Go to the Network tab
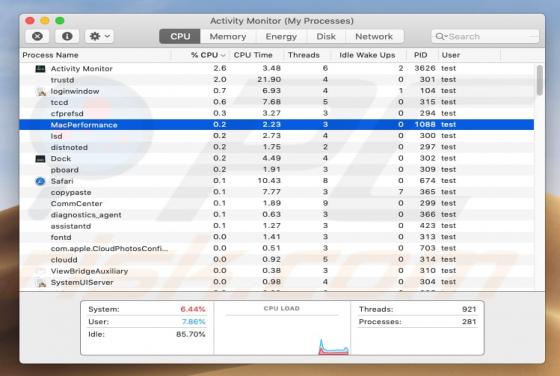Screen dimensions: 560x376 pyautogui.click(x=374, y=36)
